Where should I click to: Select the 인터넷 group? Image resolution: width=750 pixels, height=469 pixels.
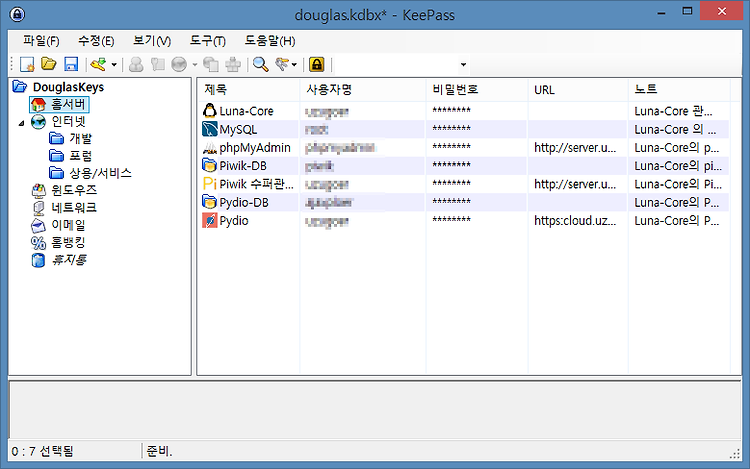pos(68,121)
